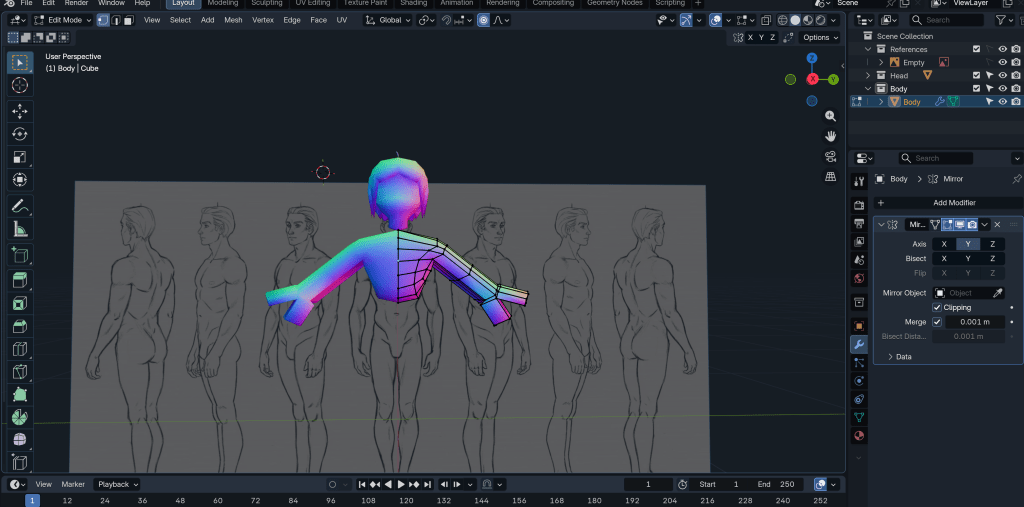Switch to face select mode

129,20
